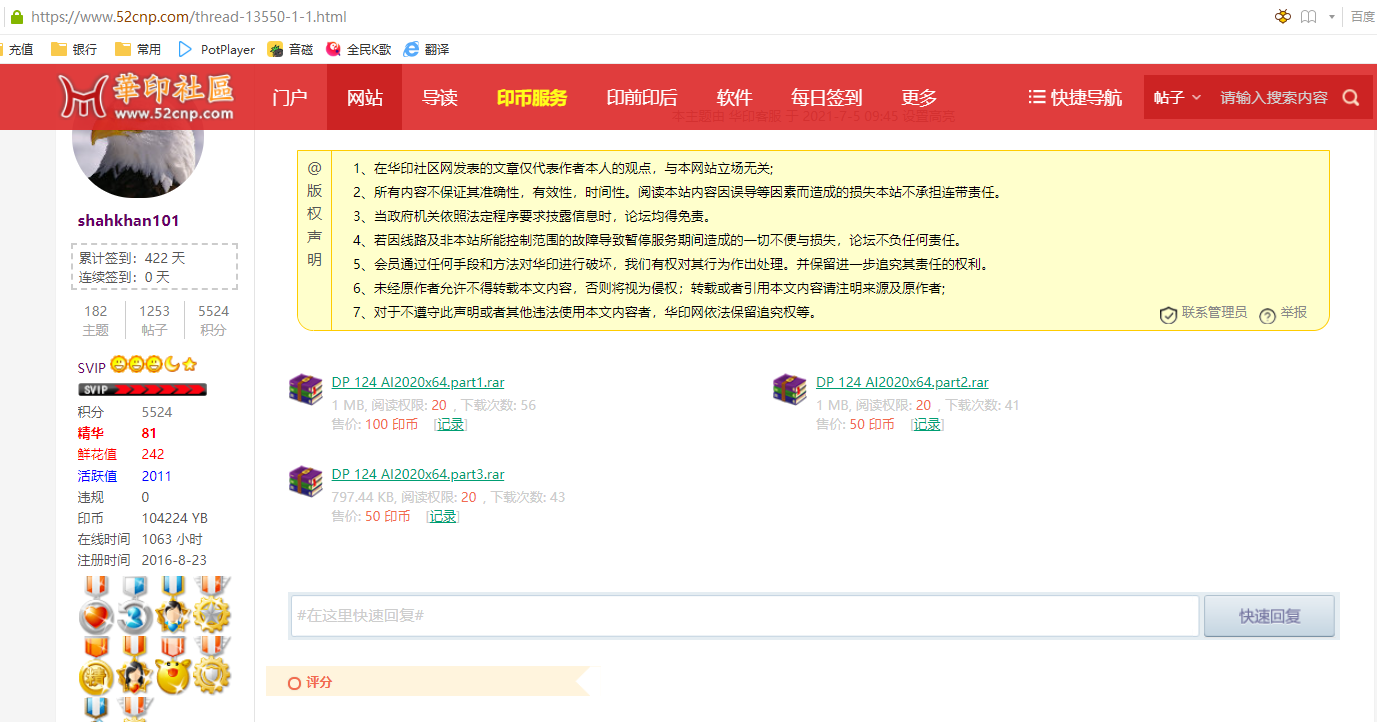Click the part1.rar archive icon

coord(305,389)
